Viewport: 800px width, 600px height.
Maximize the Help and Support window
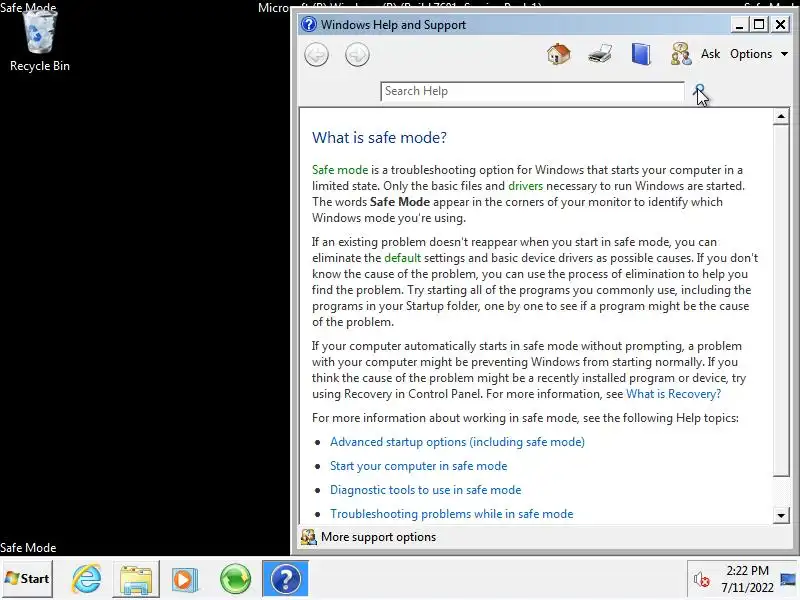(x=759, y=24)
